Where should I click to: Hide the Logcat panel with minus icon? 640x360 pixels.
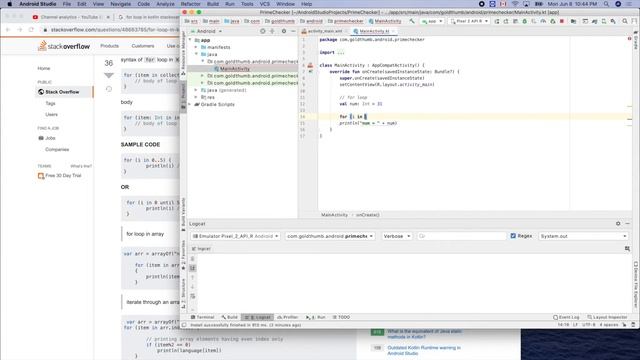(627, 224)
